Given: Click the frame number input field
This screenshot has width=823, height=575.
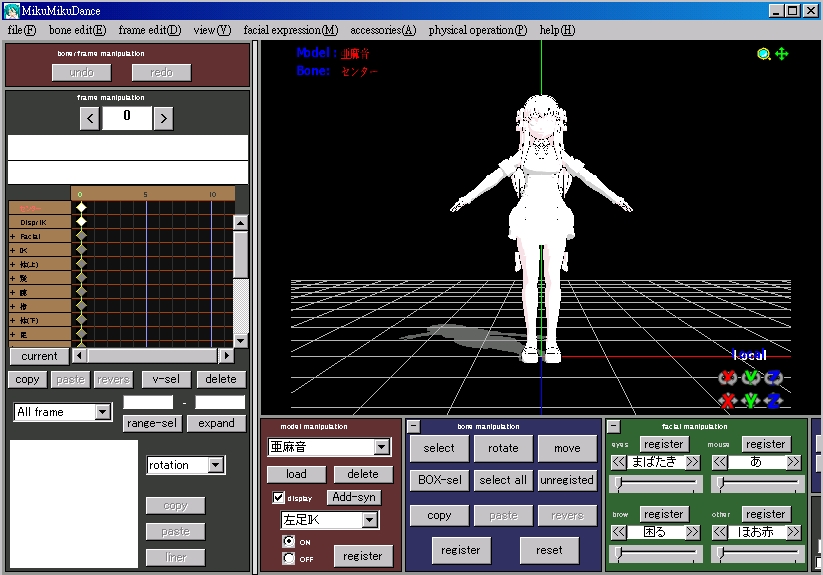Looking at the screenshot, I should pyautogui.click(x=127, y=118).
